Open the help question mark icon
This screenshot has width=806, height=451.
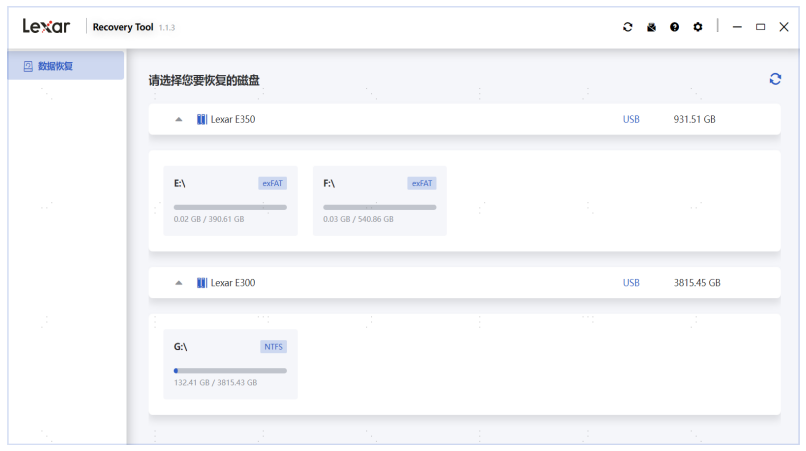pos(674,27)
